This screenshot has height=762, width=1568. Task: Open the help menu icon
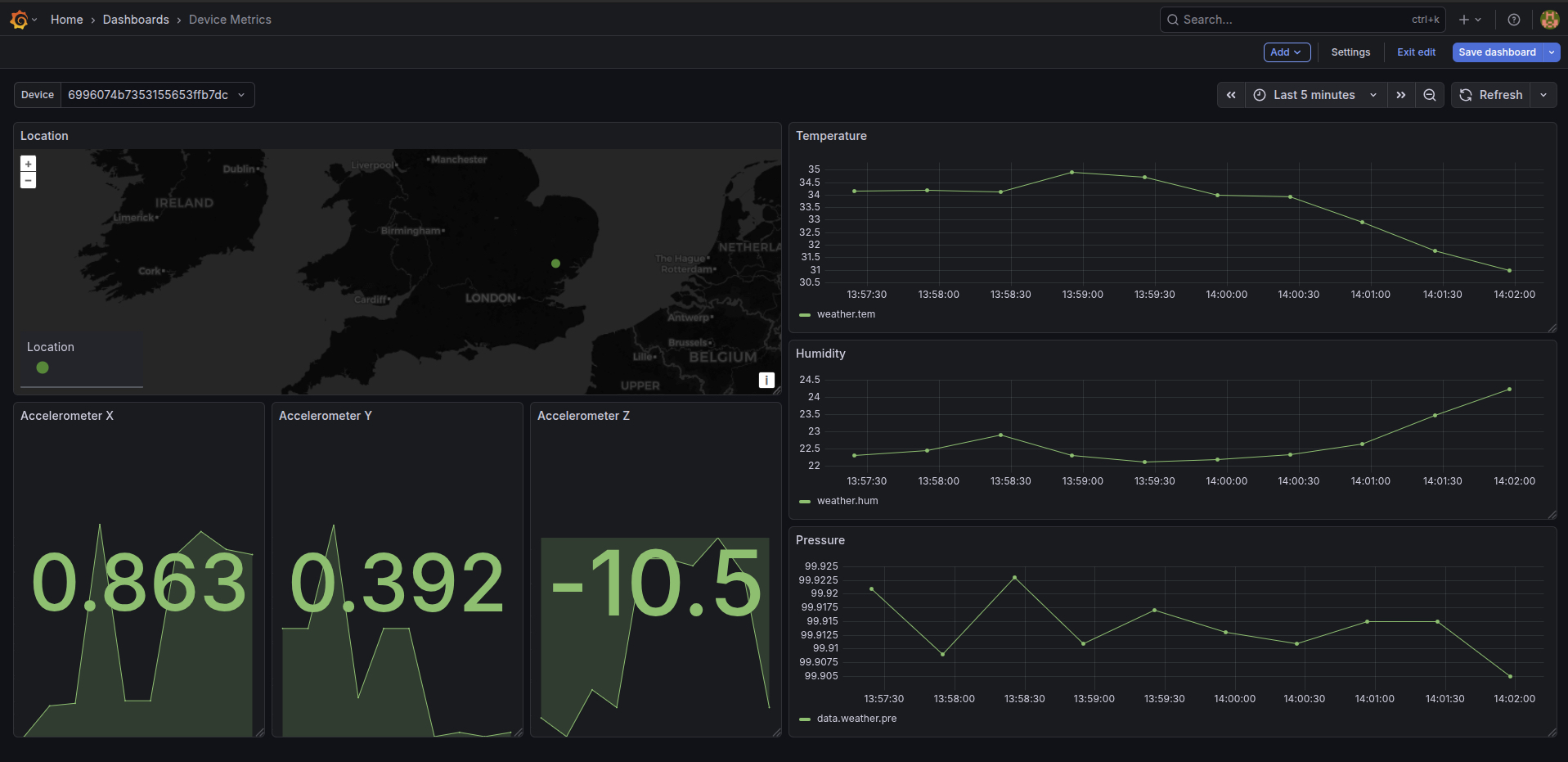1514,20
